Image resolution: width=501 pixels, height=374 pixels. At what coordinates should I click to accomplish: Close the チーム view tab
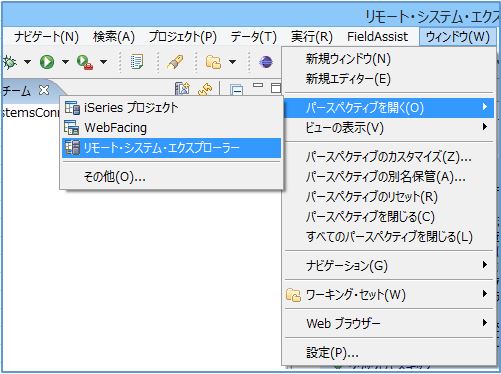(44, 90)
